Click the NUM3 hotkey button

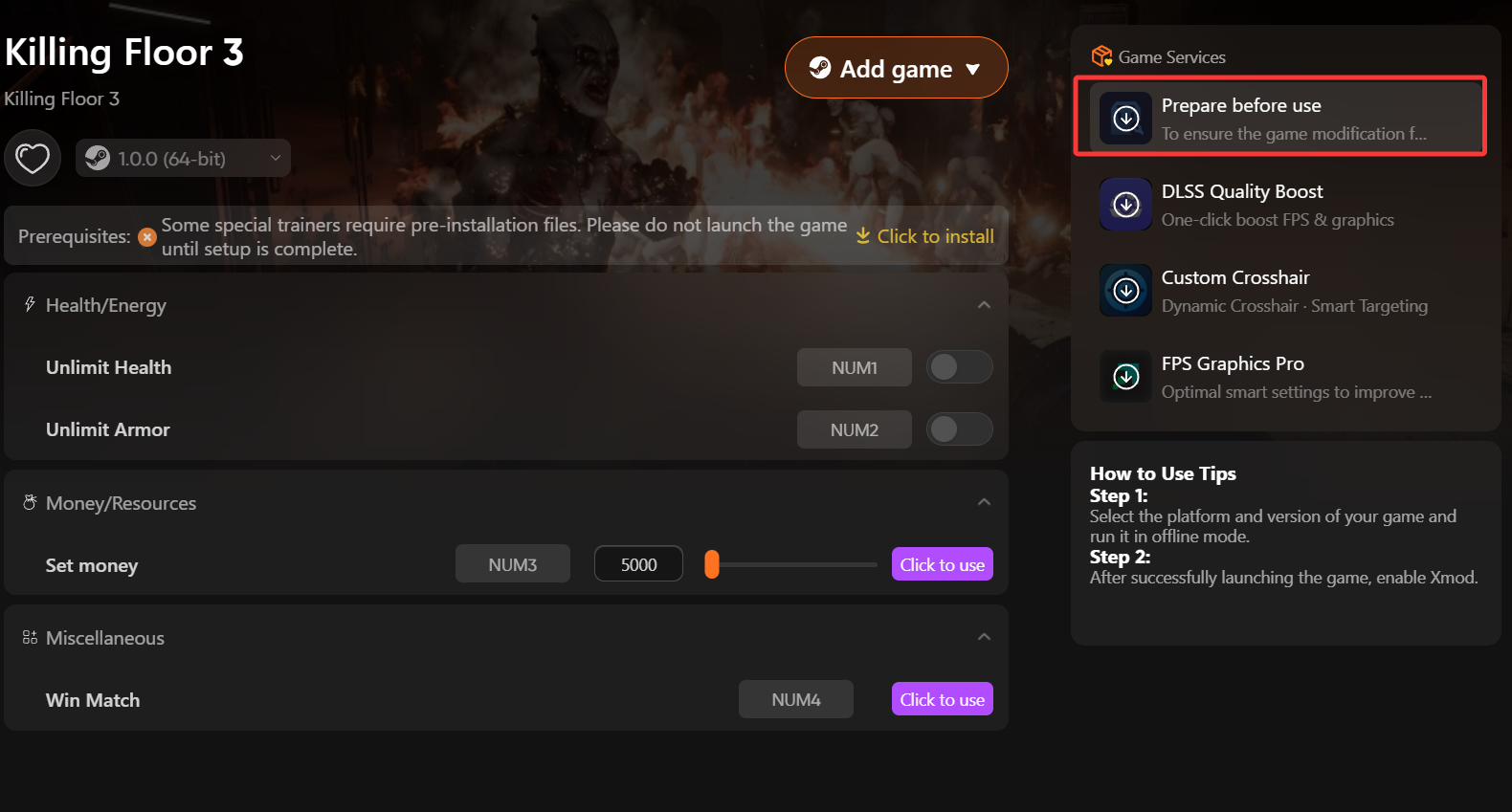click(512, 564)
